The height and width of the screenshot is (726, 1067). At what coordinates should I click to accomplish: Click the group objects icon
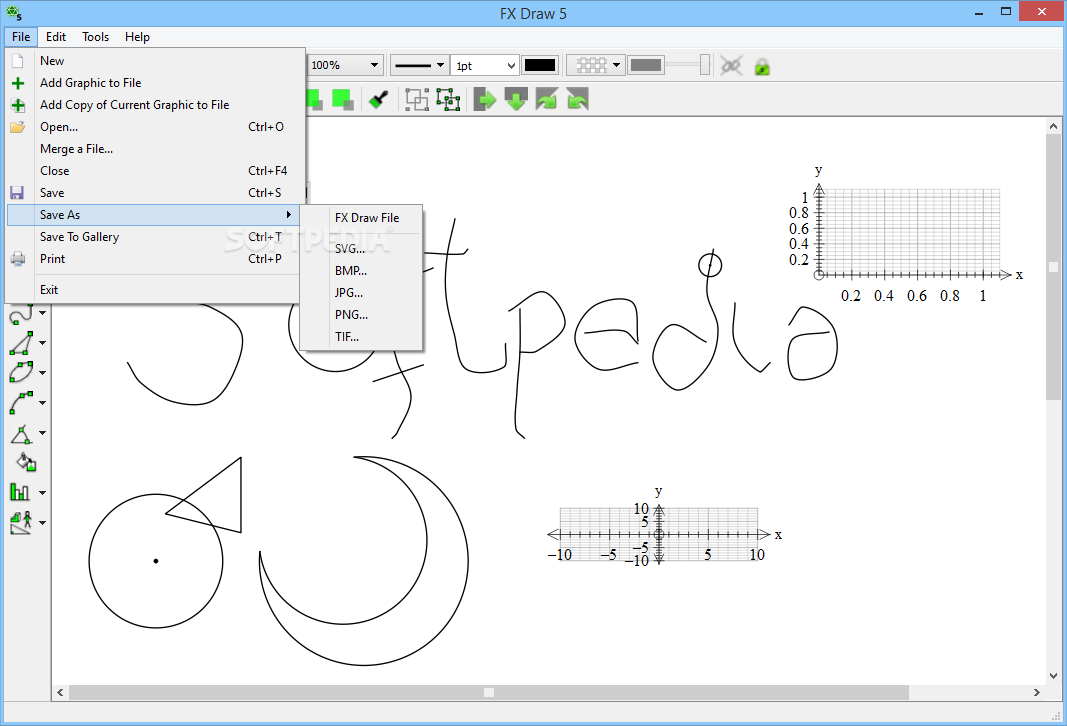click(416, 99)
